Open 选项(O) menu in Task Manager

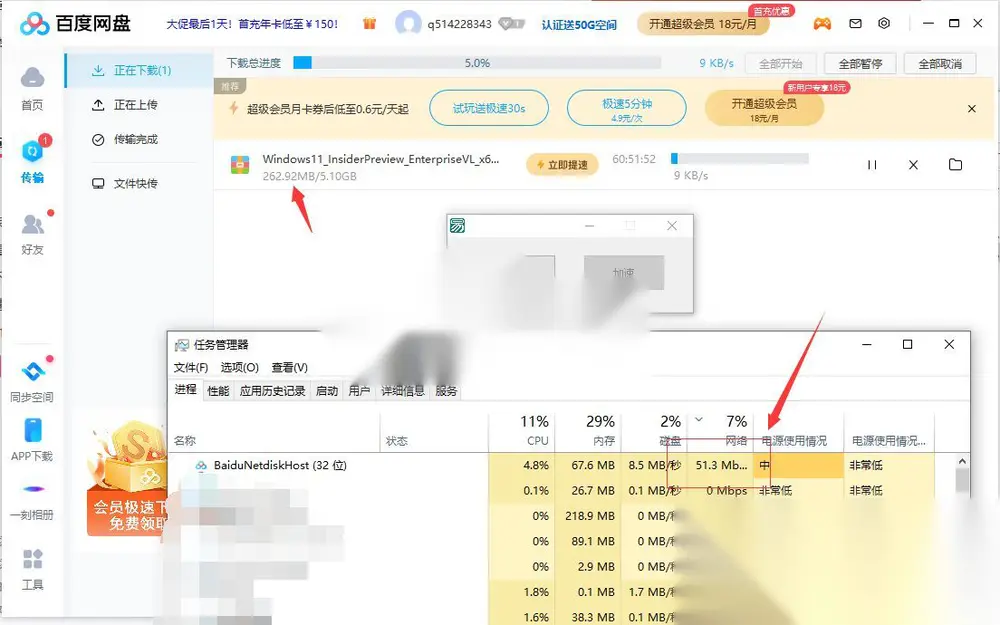coord(240,367)
